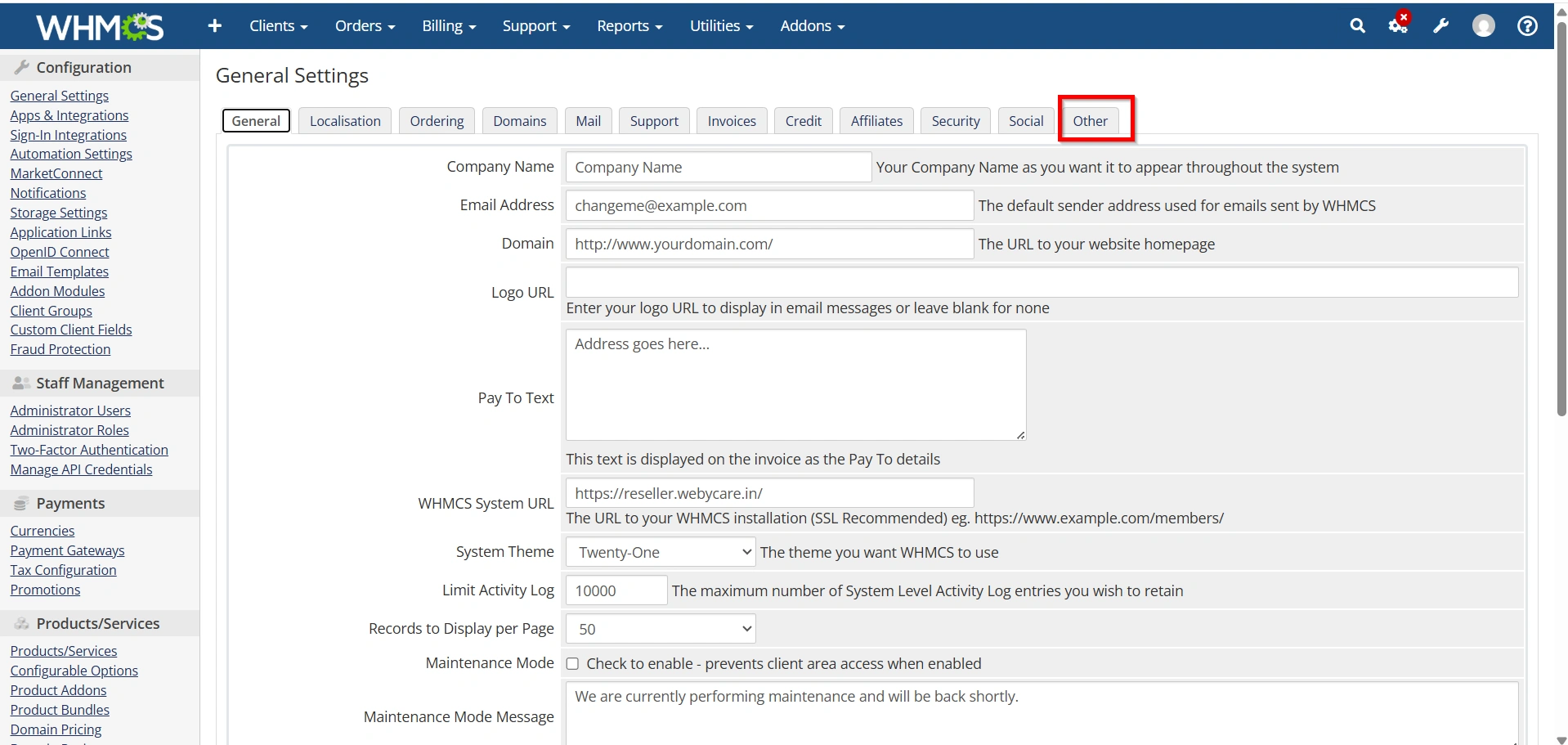Click the page vertical scrollbar
This screenshot has width=1568, height=745.
pyautogui.click(x=1561, y=221)
